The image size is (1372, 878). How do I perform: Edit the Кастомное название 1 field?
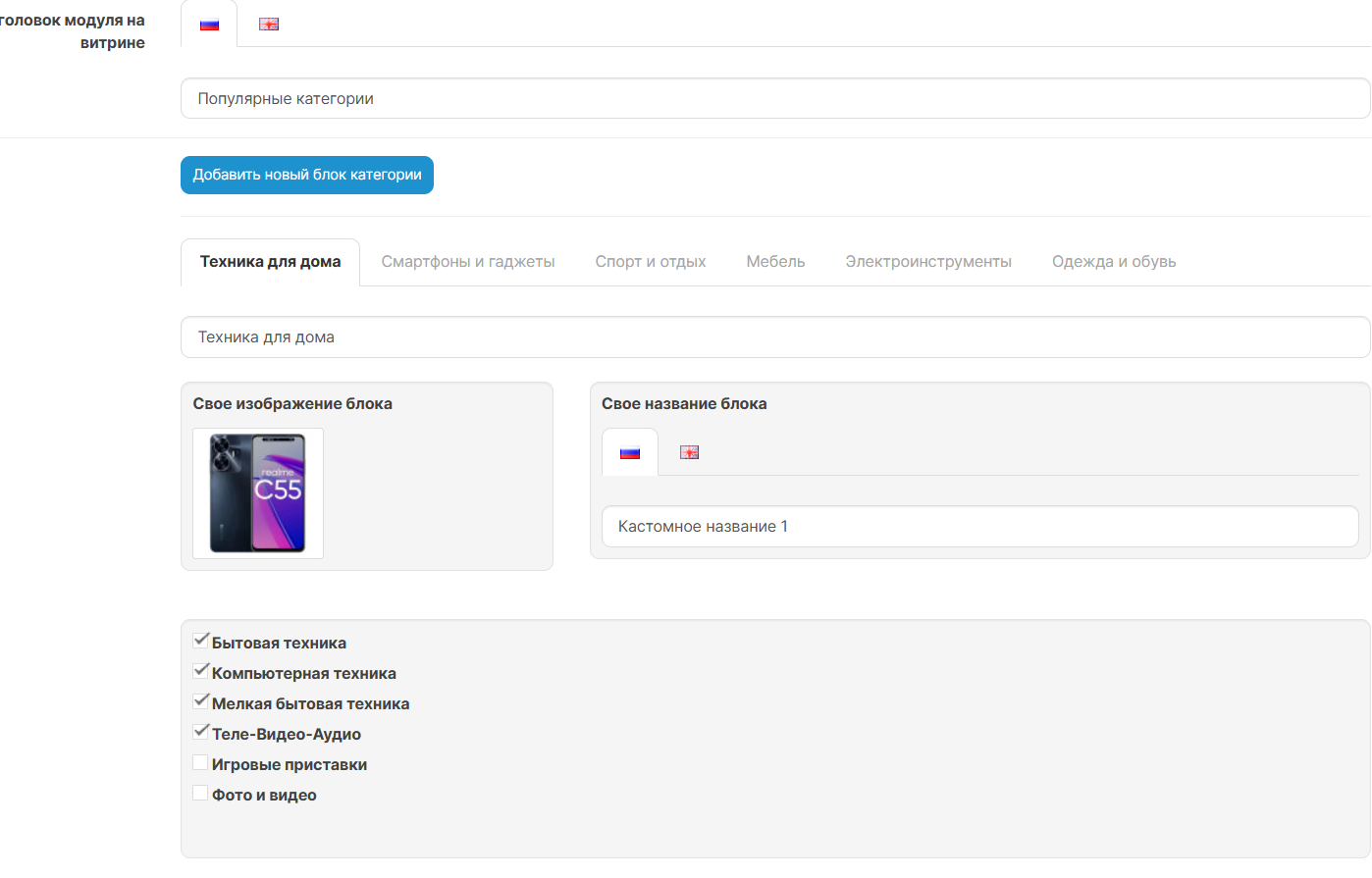click(979, 527)
